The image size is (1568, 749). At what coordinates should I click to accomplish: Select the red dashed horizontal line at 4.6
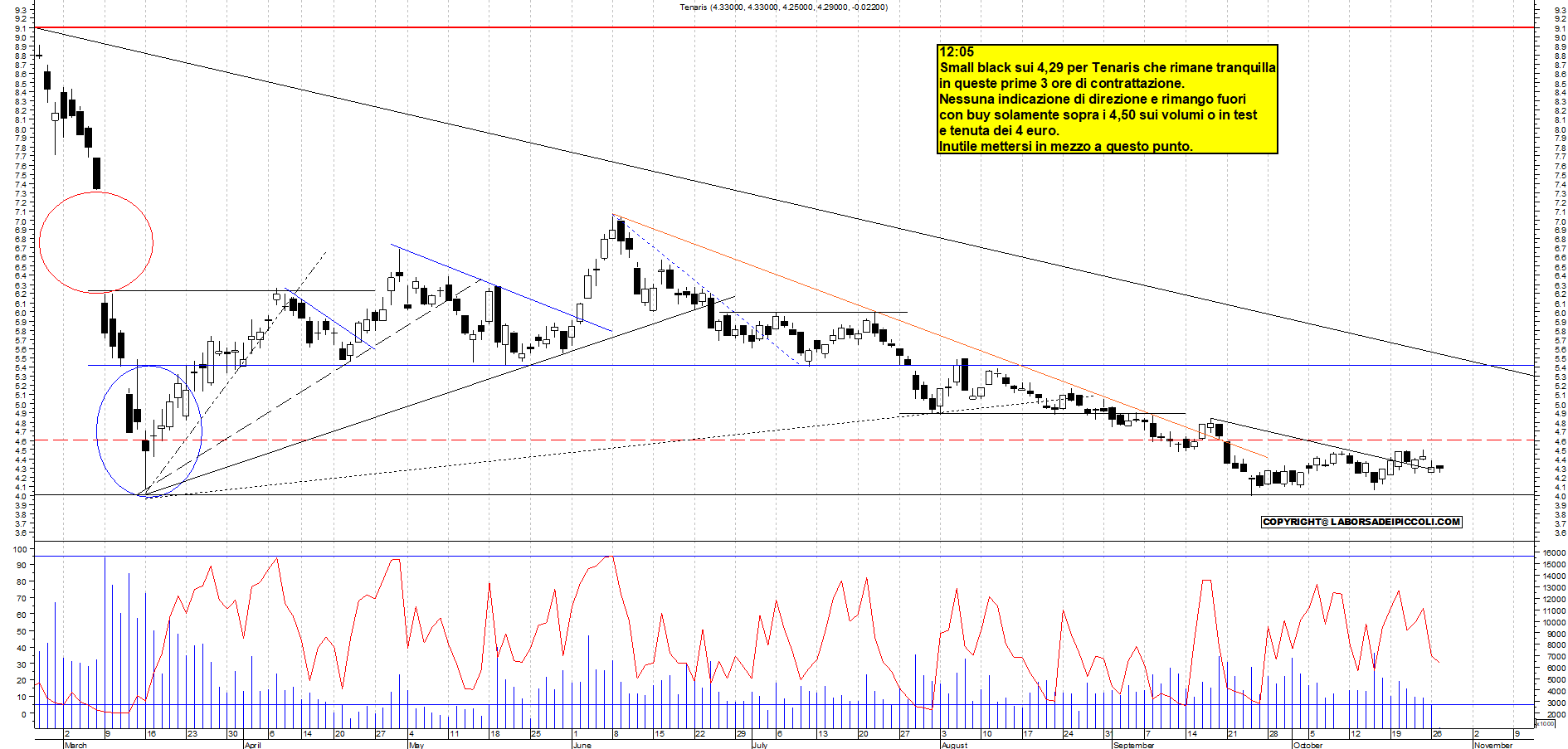click(x=784, y=440)
